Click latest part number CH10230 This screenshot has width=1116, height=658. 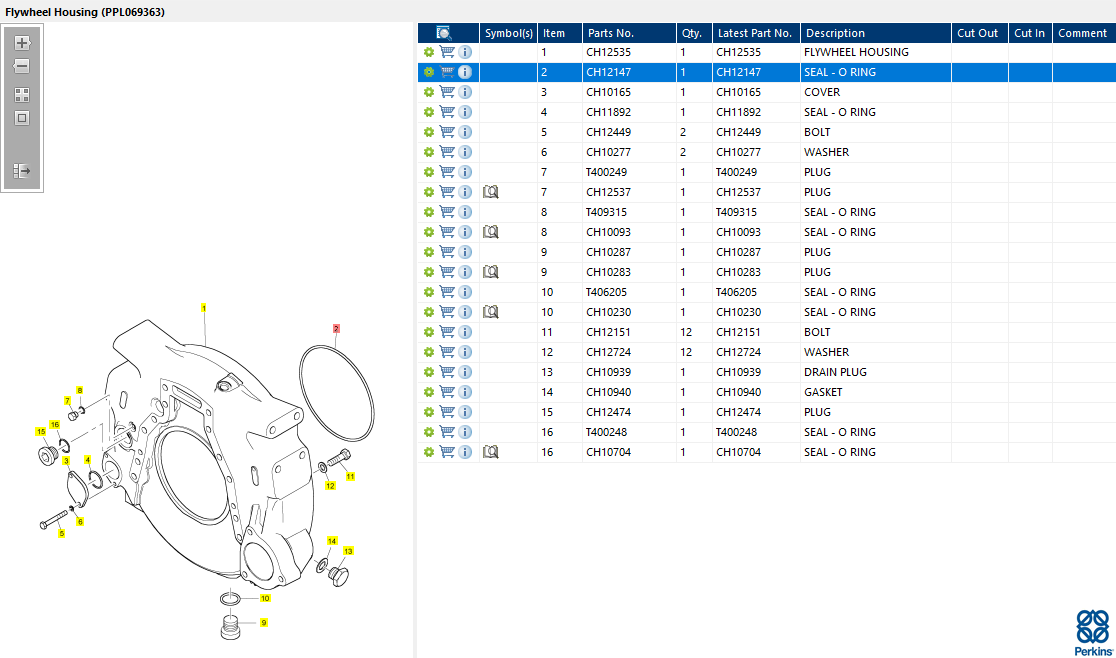click(739, 312)
